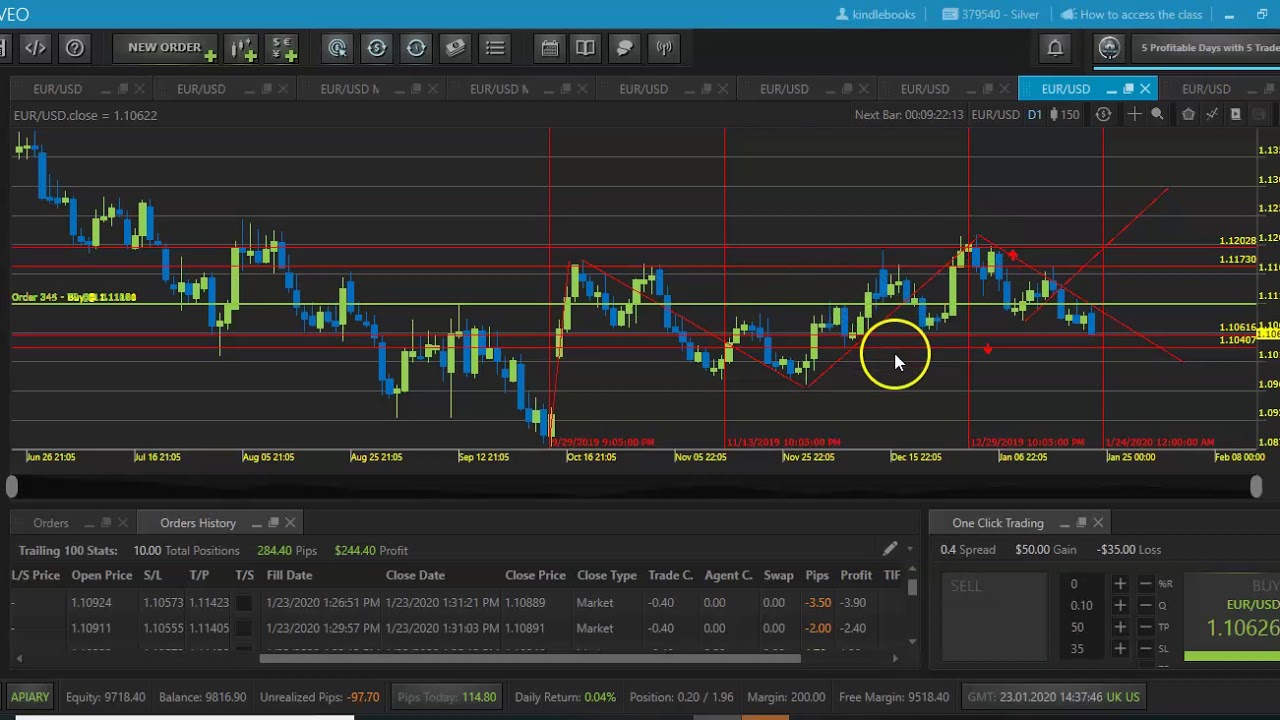Click the dollar refresh circular icon in toolbar

(x=377, y=48)
